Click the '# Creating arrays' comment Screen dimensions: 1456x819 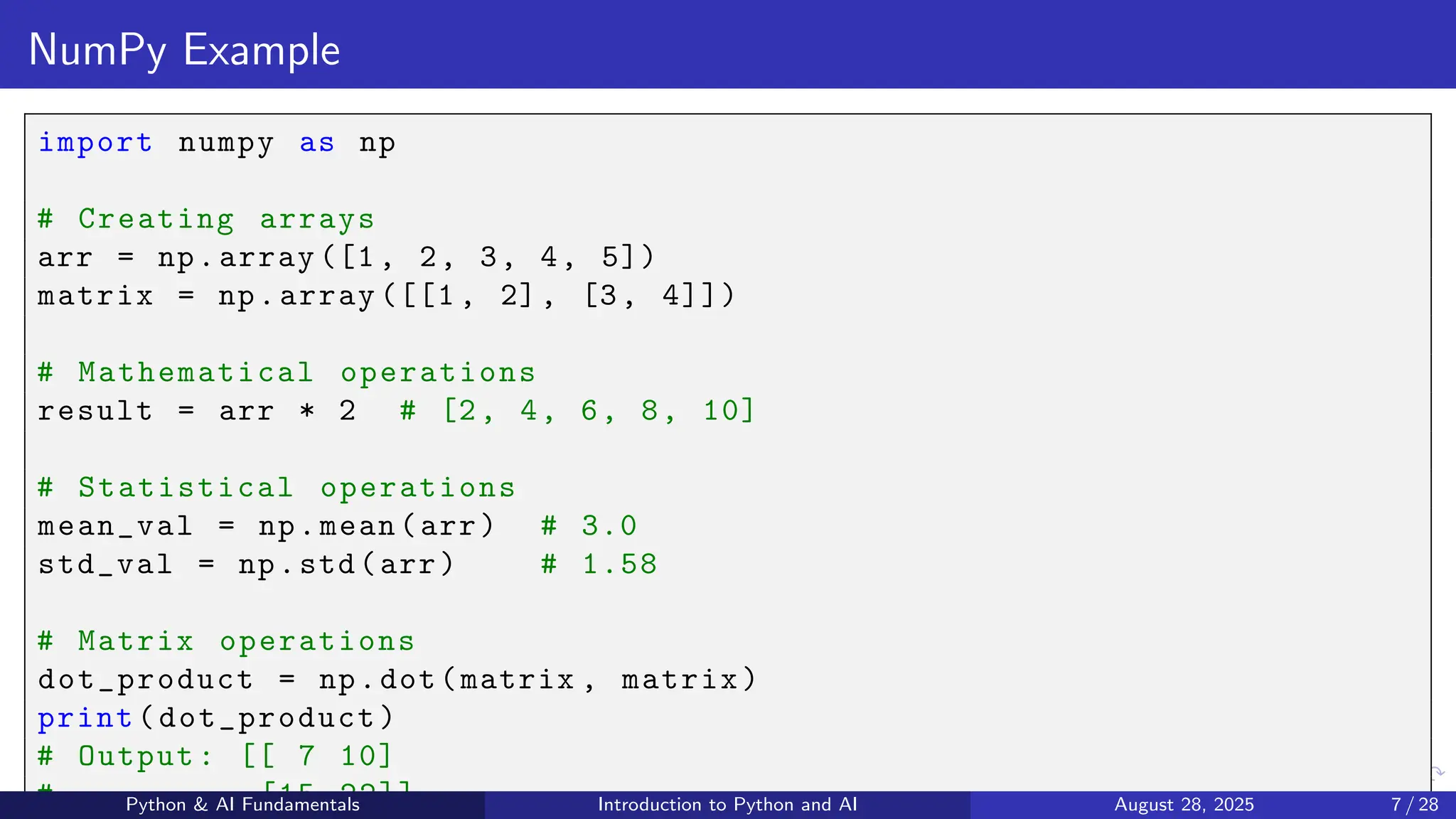(x=206, y=220)
